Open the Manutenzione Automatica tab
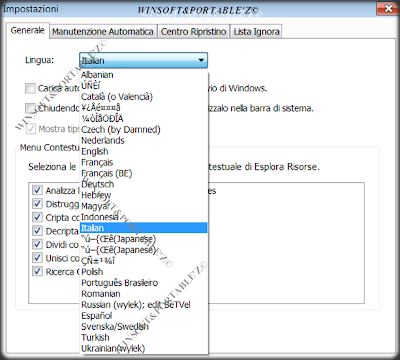Image resolution: width=400 pixels, height=360 pixels. click(x=103, y=32)
